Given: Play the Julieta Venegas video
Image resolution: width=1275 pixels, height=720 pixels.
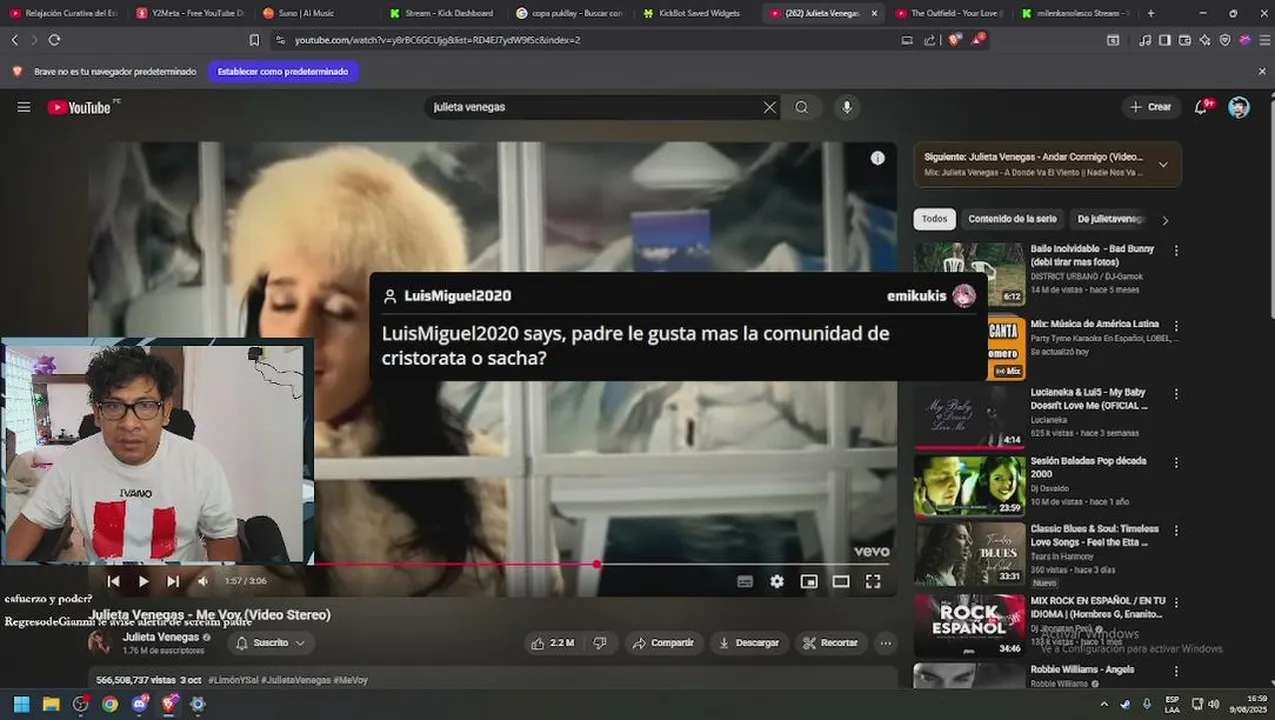Looking at the screenshot, I should tap(143, 581).
